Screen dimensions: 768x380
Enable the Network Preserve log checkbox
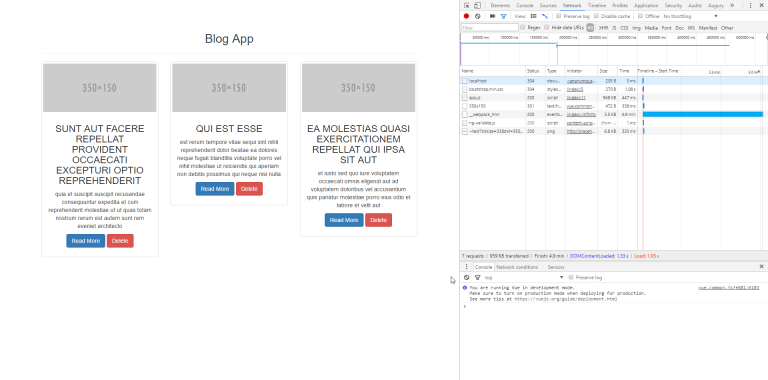coord(558,16)
